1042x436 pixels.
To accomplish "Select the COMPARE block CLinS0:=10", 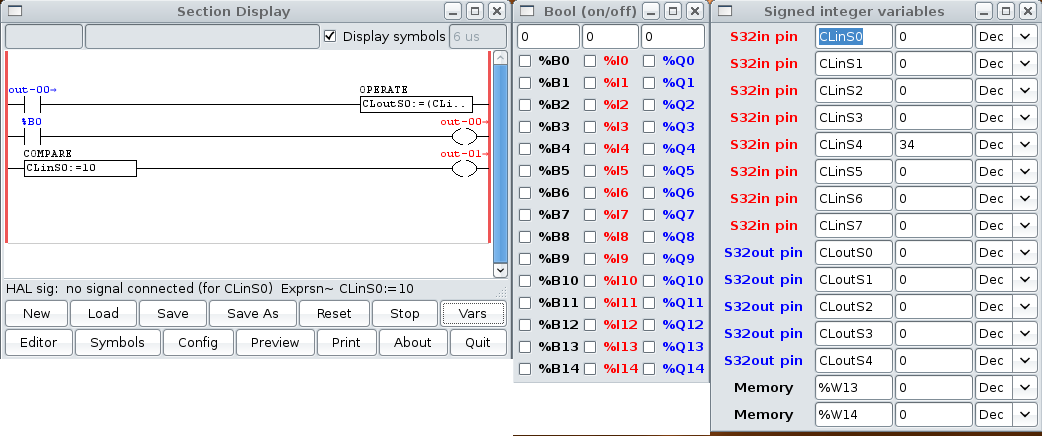I will (79, 168).
